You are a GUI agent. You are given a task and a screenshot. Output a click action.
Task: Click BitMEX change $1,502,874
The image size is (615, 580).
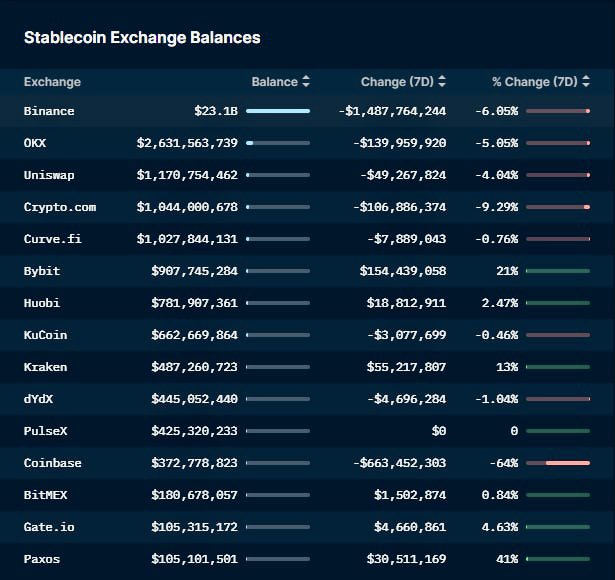[410, 495]
